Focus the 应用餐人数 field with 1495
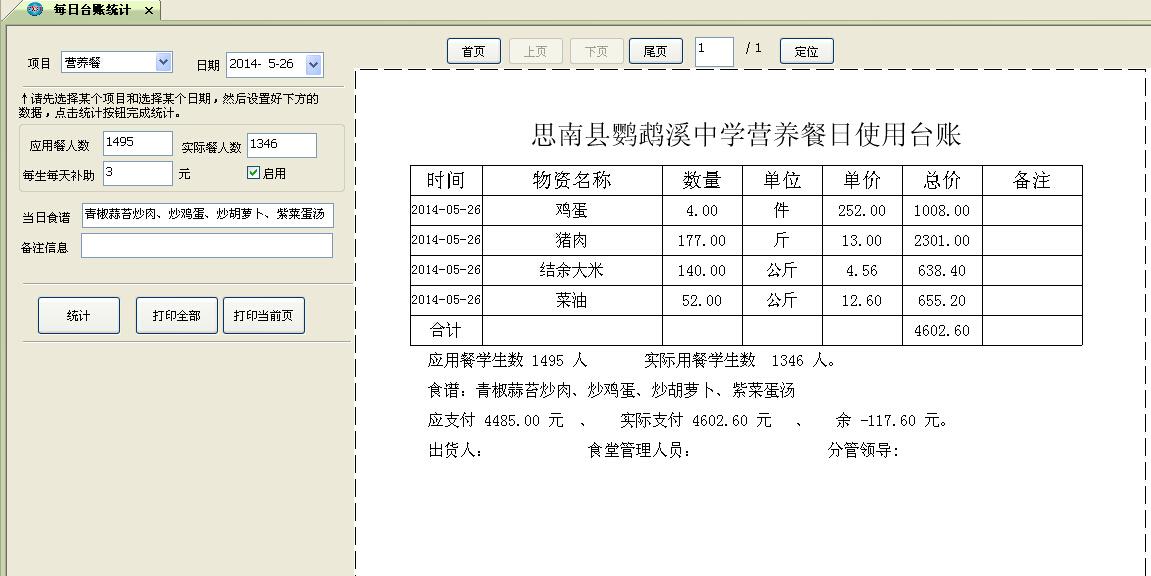Viewport: 1151px width, 576px height. [137, 143]
